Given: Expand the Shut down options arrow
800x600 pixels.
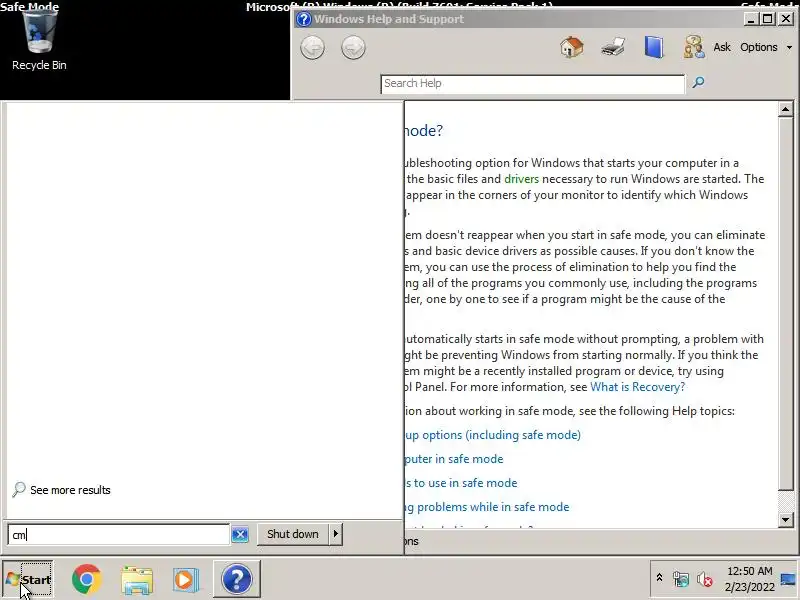Looking at the screenshot, I should [x=336, y=534].
